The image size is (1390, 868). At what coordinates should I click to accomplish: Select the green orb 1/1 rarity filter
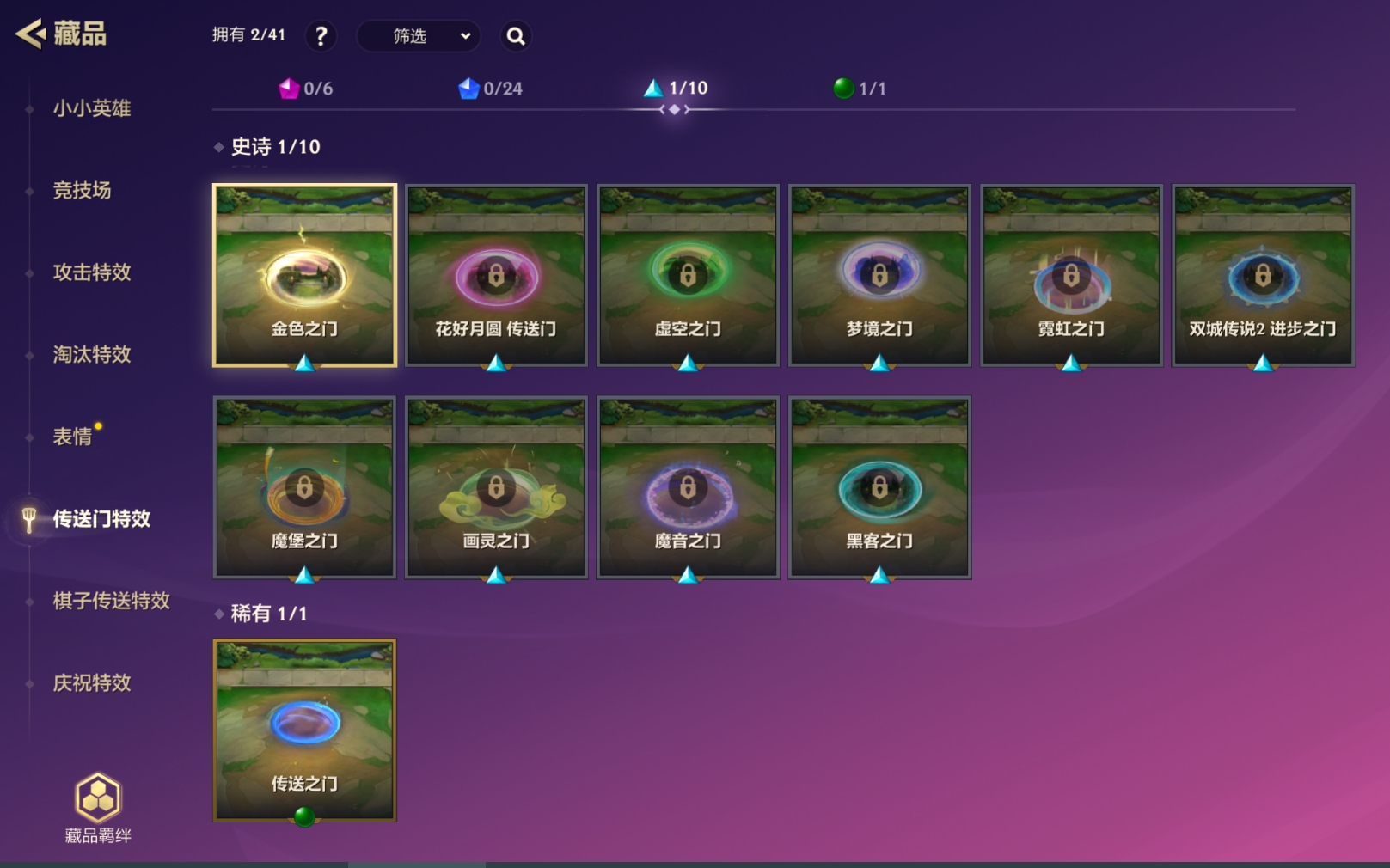coord(860,89)
